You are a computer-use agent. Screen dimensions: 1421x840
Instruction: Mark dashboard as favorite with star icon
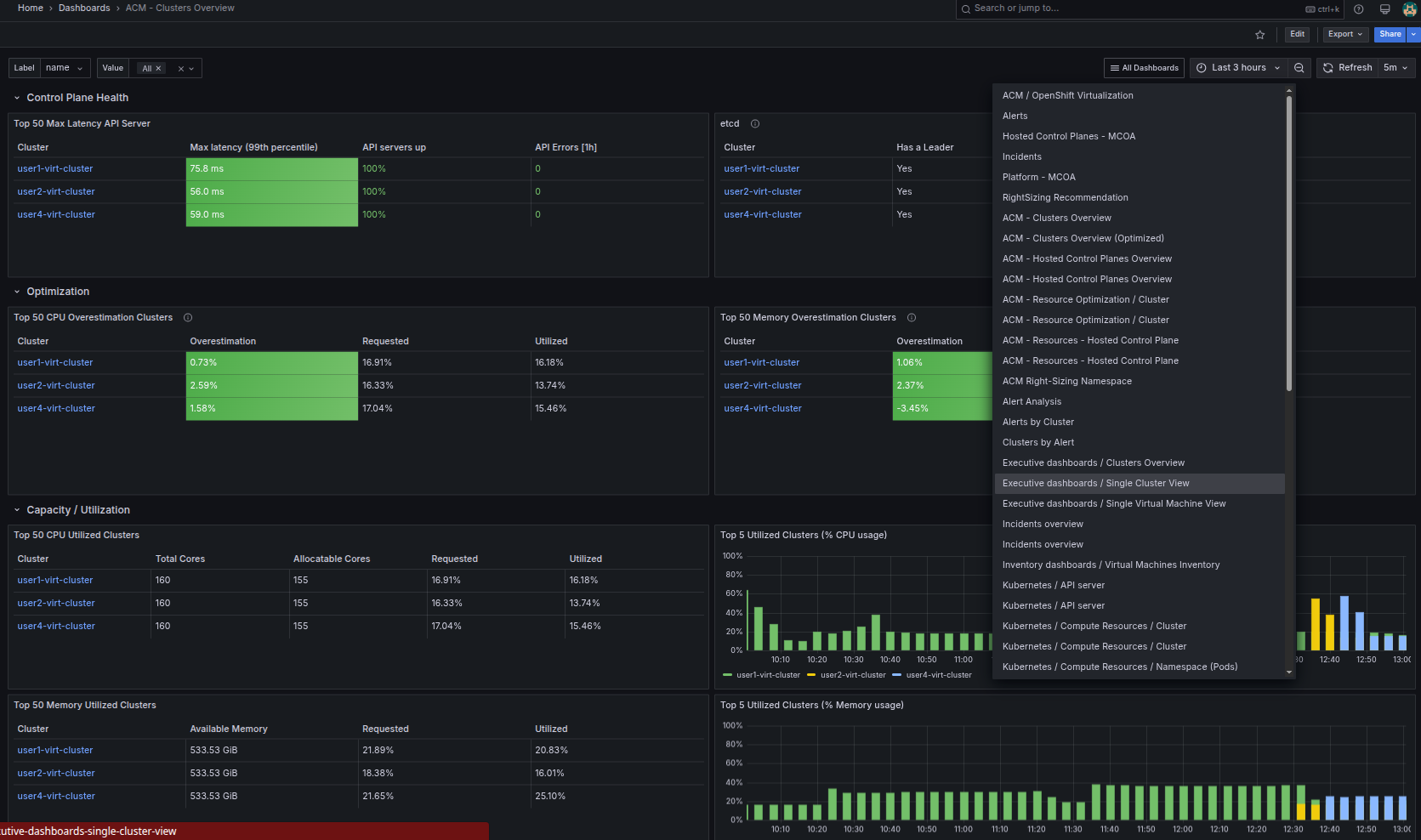[1260, 35]
